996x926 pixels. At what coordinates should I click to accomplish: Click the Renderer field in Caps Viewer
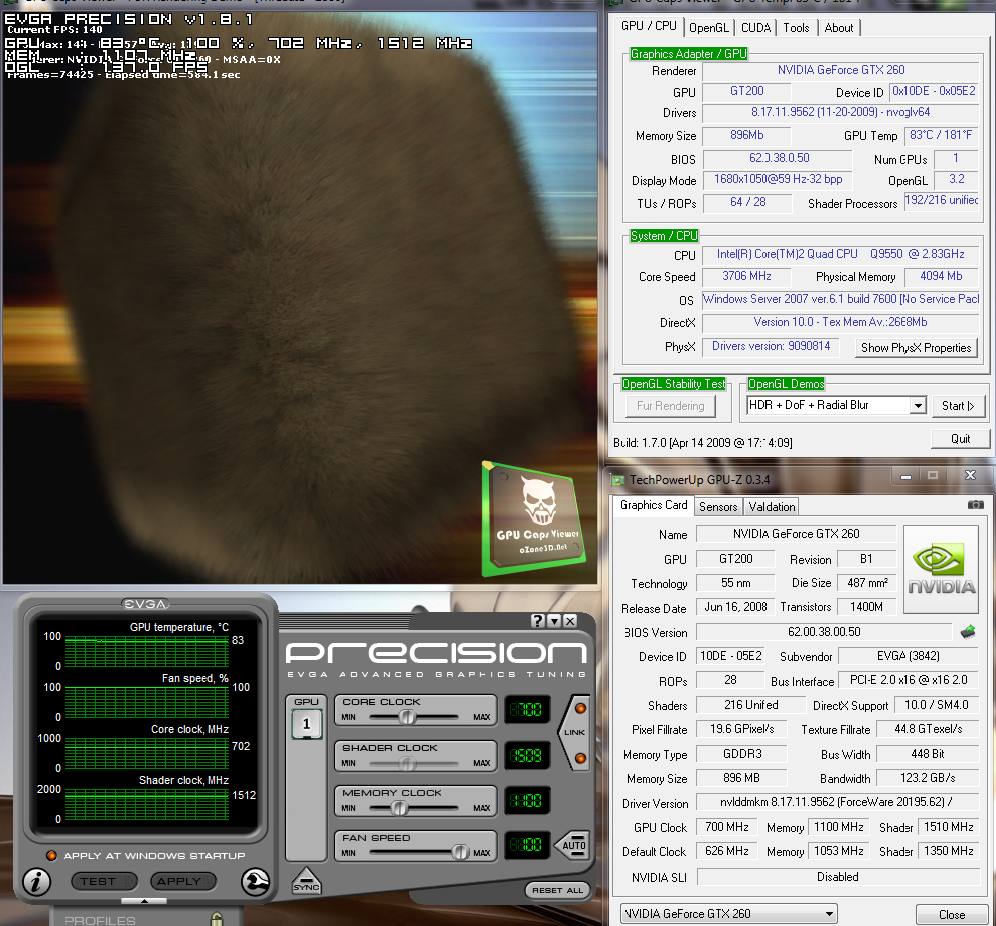tap(840, 70)
